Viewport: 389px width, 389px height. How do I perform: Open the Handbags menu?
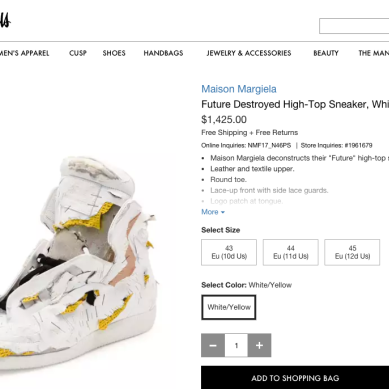click(163, 53)
